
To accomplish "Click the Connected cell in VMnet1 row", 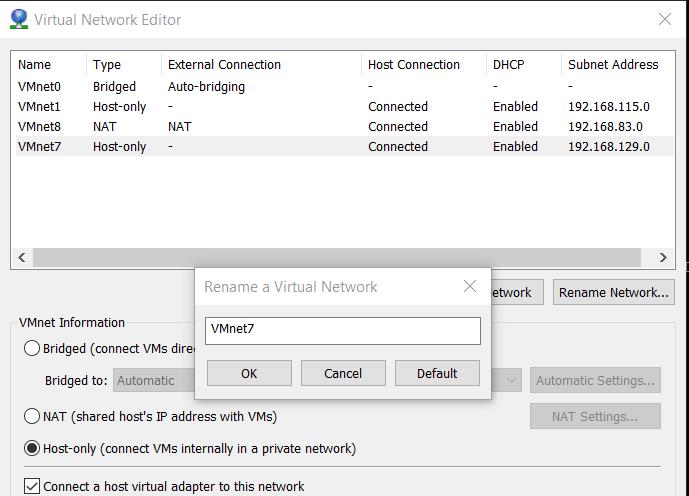I will pos(398,107).
